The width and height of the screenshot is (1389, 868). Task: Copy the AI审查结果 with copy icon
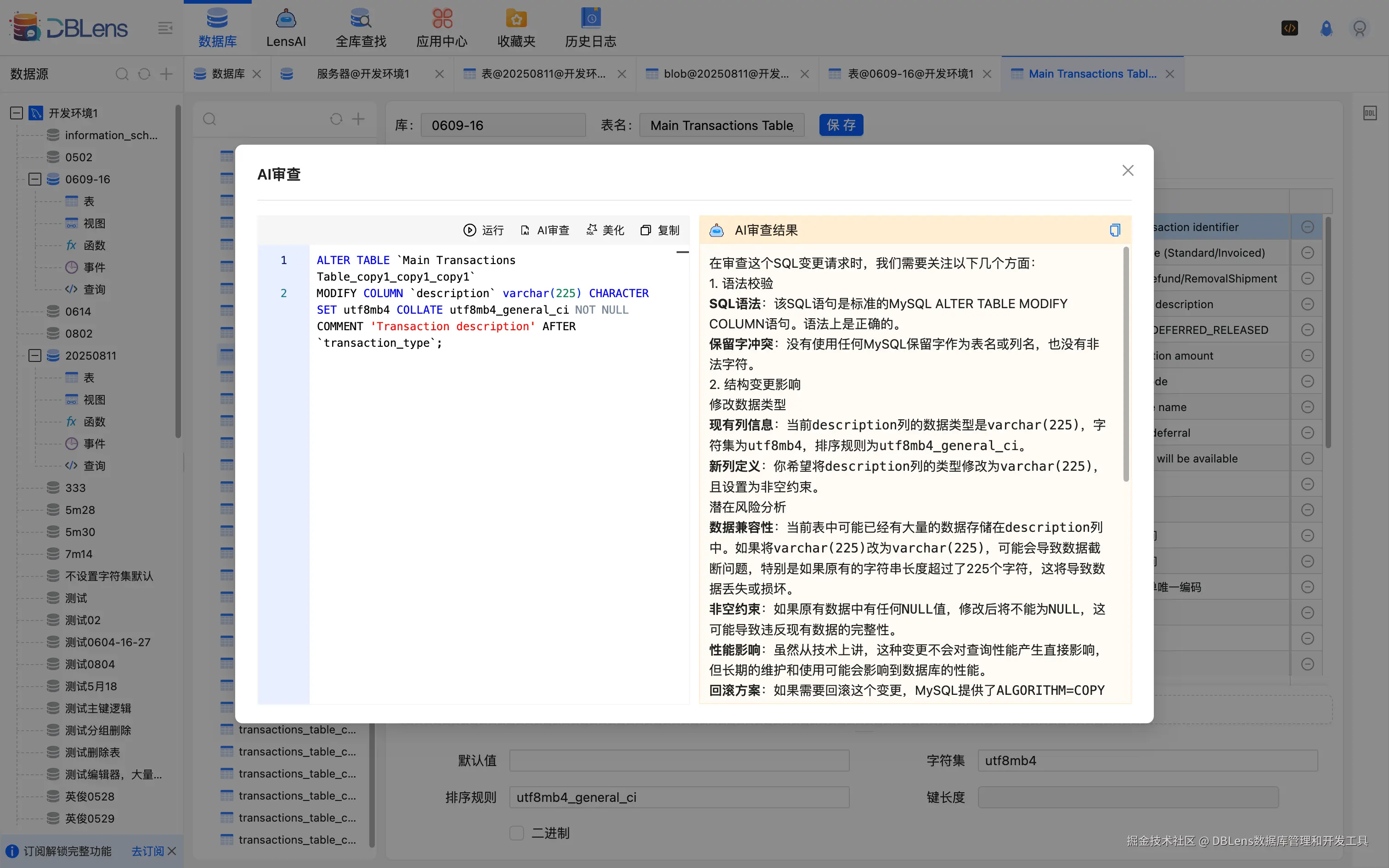coord(1115,230)
